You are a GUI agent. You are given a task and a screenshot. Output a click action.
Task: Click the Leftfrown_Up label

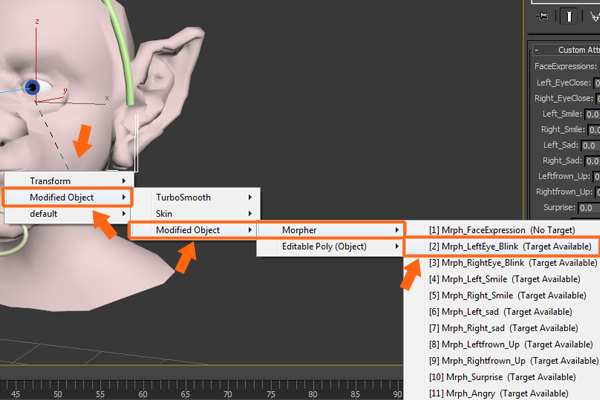click(x=564, y=176)
